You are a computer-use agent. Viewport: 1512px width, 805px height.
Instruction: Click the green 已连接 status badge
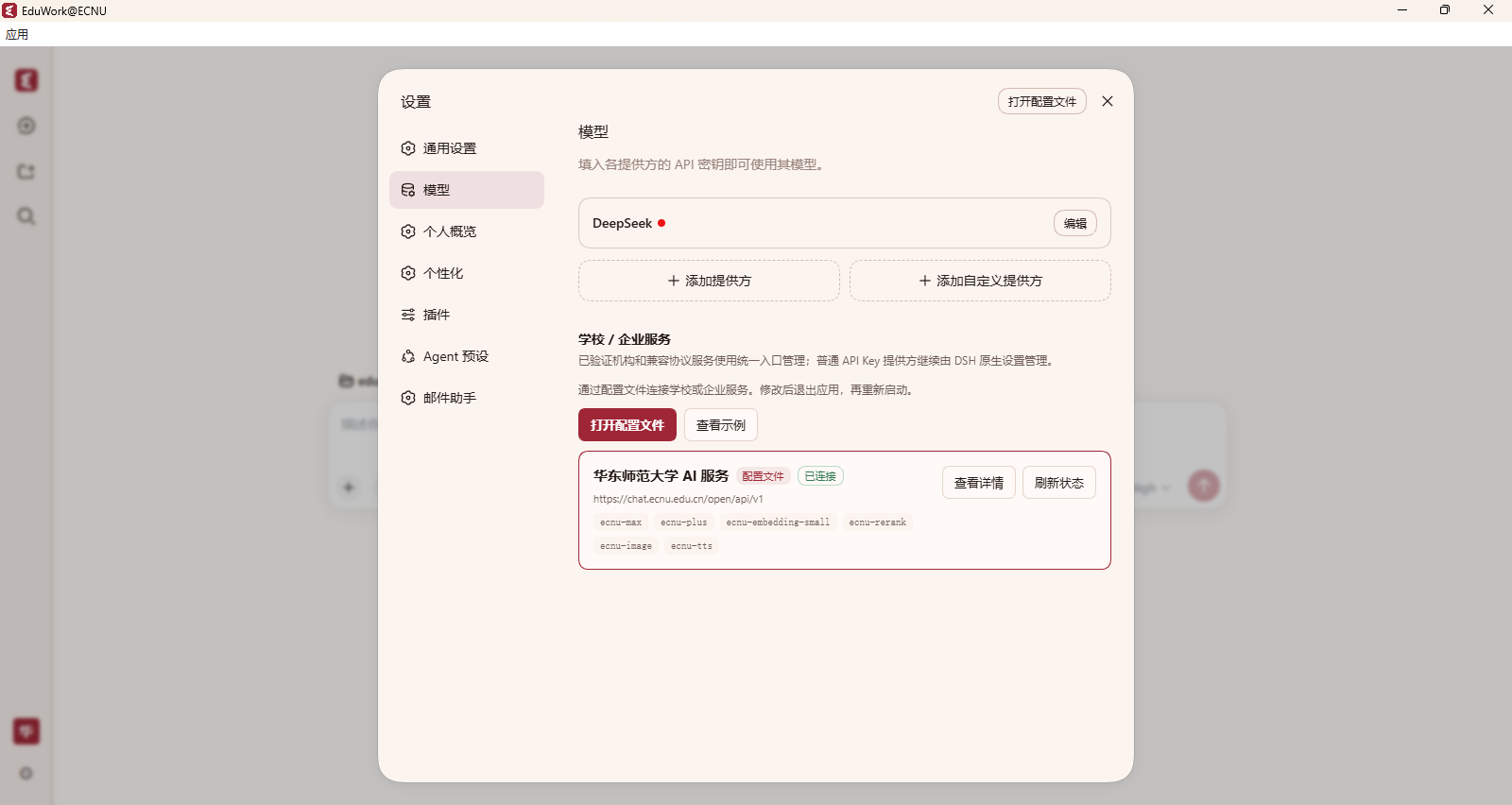[820, 476]
